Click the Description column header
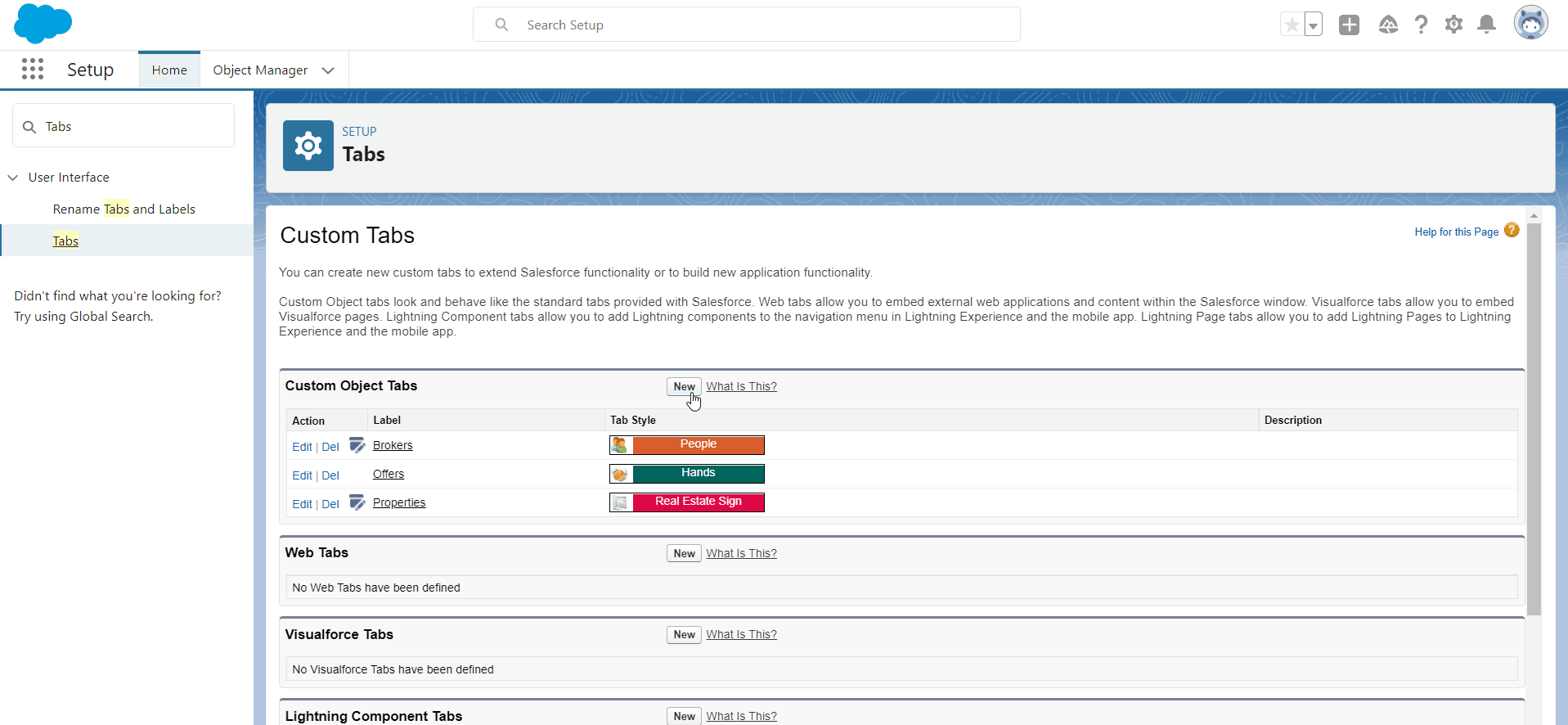1568x725 pixels. (1293, 420)
